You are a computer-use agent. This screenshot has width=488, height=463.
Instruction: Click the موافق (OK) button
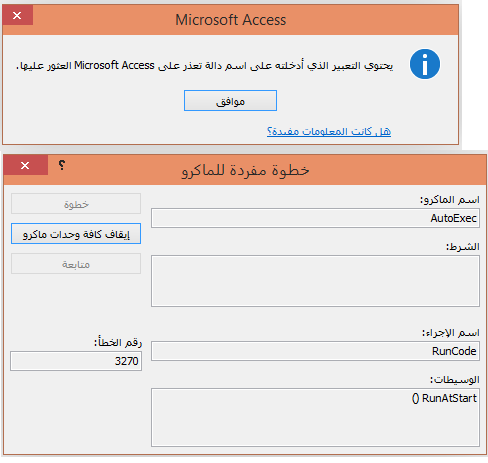(x=230, y=101)
